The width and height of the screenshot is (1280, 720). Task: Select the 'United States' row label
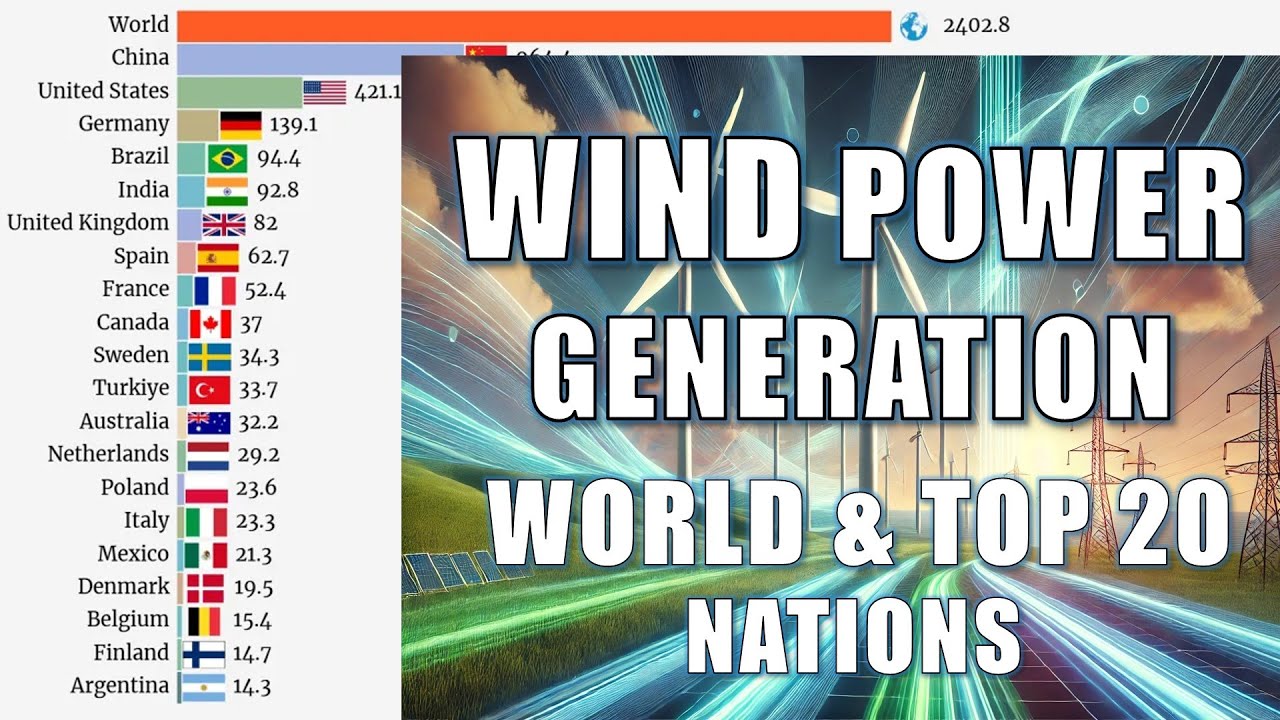click(x=103, y=91)
